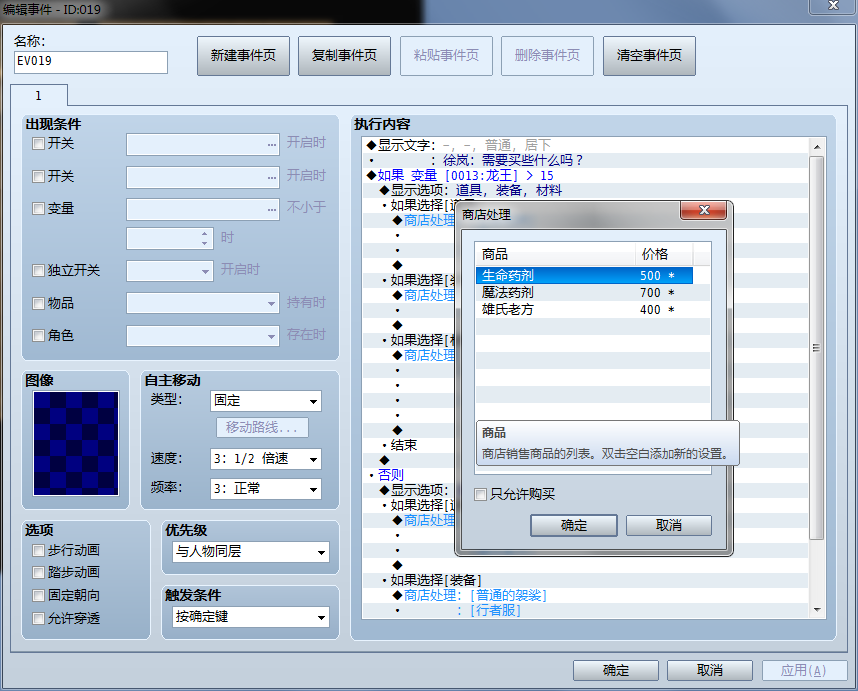The height and width of the screenshot is (691, 858).
Task: Enable the 物品 condition checkbox
Action: 38,303
